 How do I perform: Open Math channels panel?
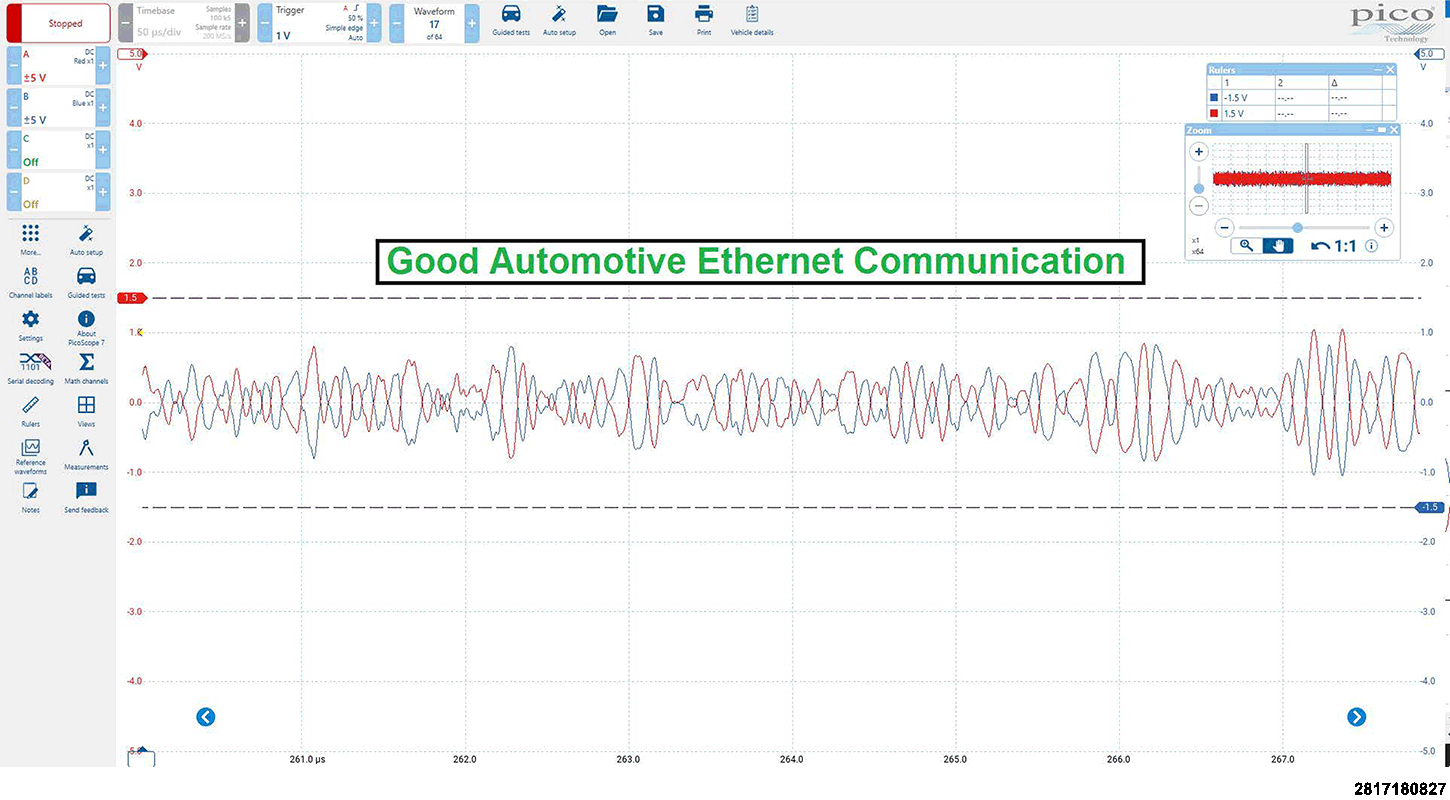[86, 365]
